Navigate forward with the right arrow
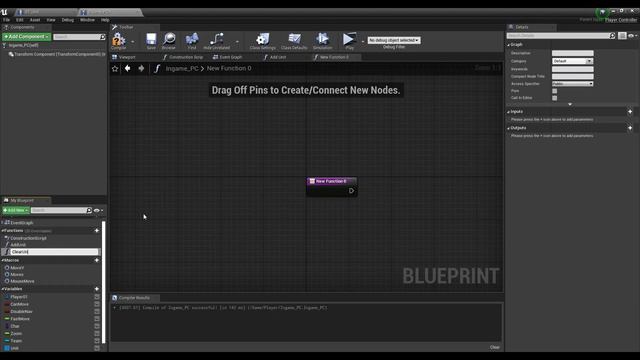 coord(141,68)
